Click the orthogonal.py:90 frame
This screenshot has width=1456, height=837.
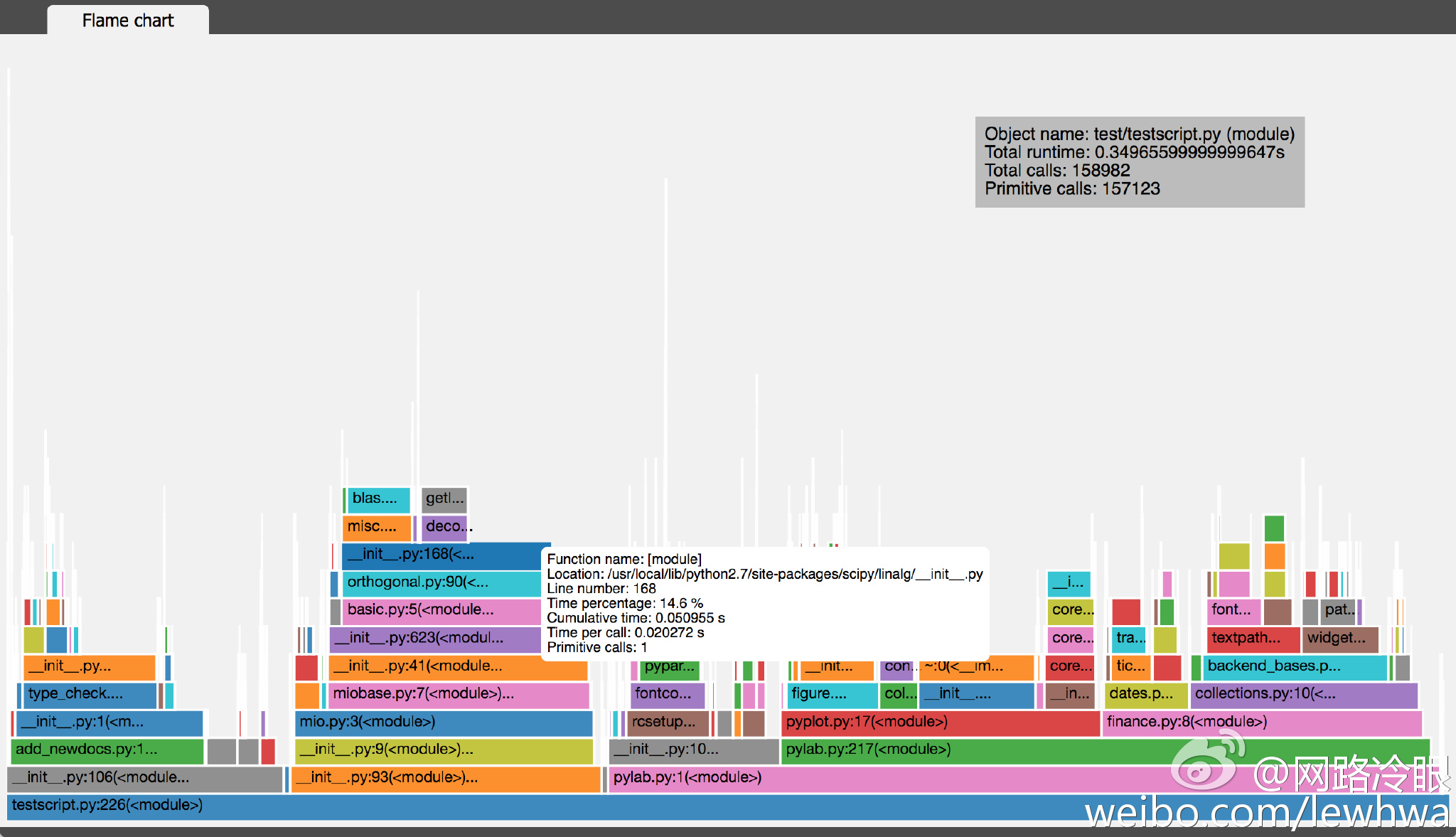coord(427,582)
